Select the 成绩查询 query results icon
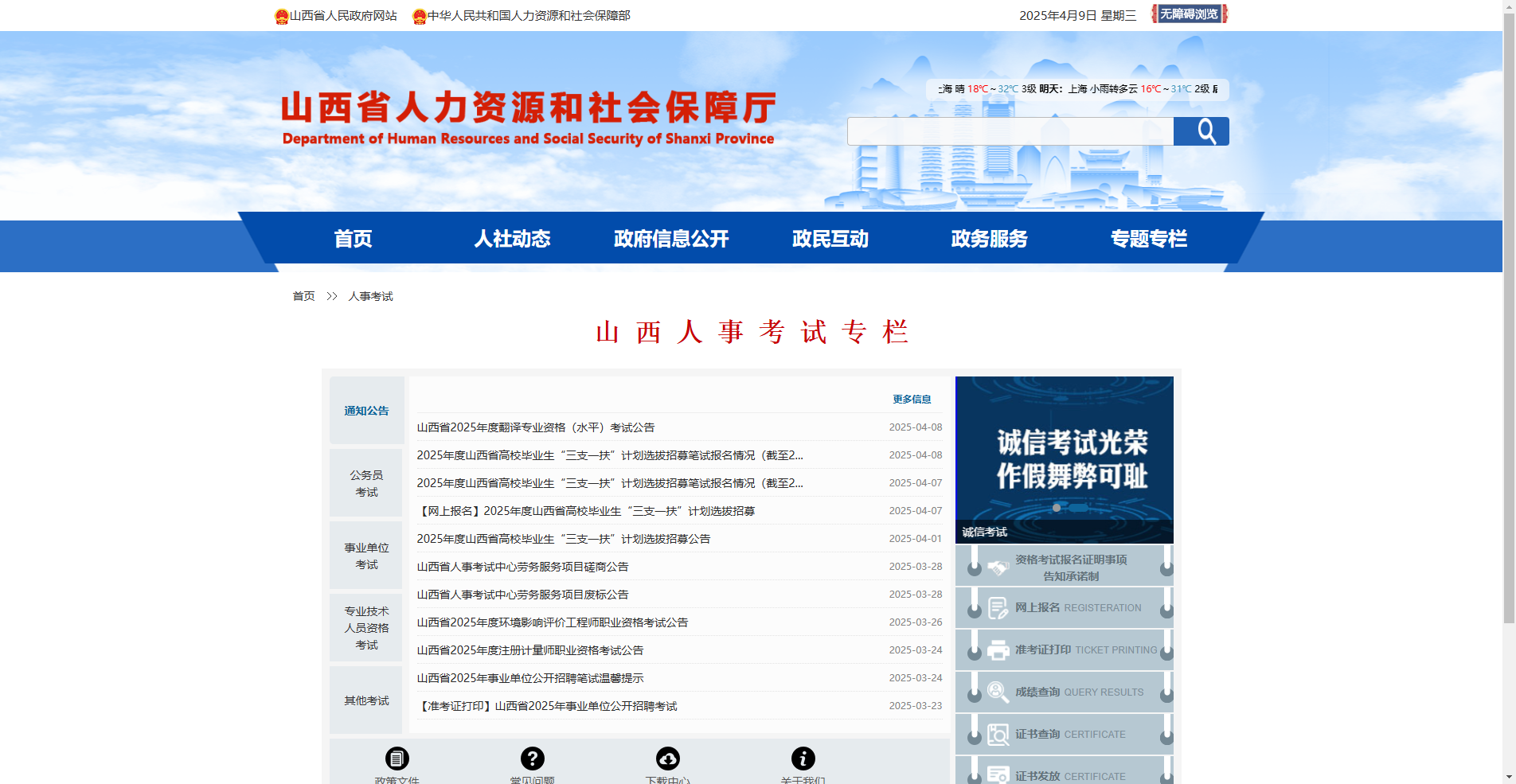The image size is (1516, 784). click(x=997, y=692)
